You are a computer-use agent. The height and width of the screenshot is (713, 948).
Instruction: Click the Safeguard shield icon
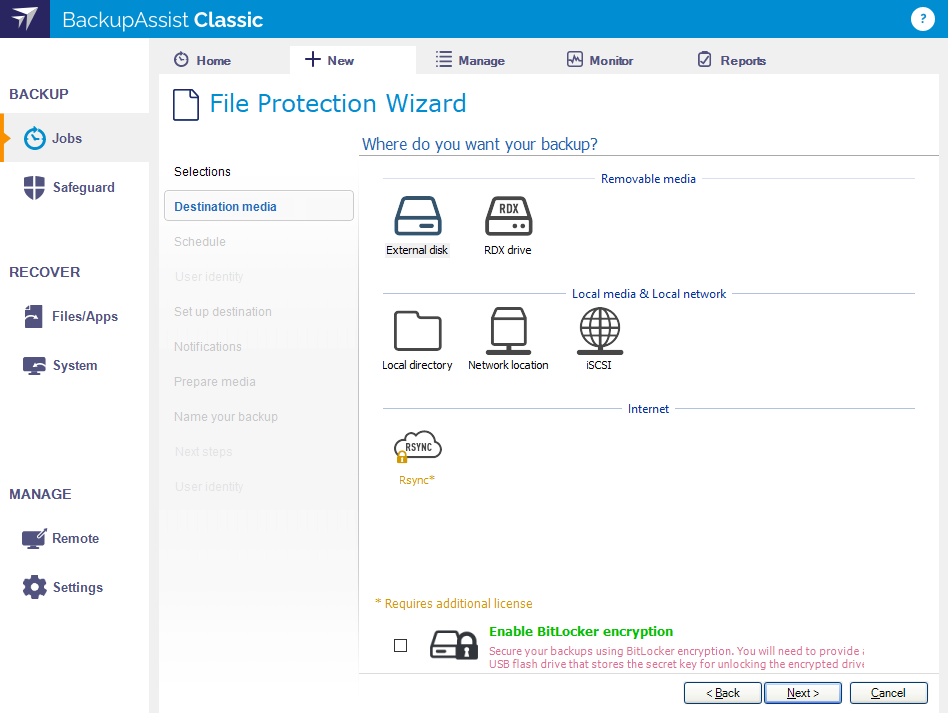click(x=34, y=187)
